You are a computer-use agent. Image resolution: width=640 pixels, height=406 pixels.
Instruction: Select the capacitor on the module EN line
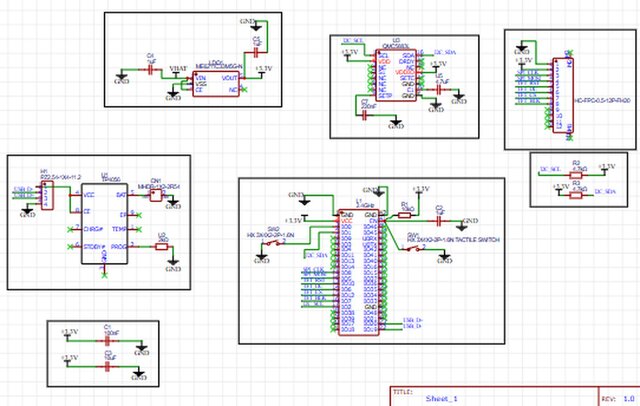point(439,221)
